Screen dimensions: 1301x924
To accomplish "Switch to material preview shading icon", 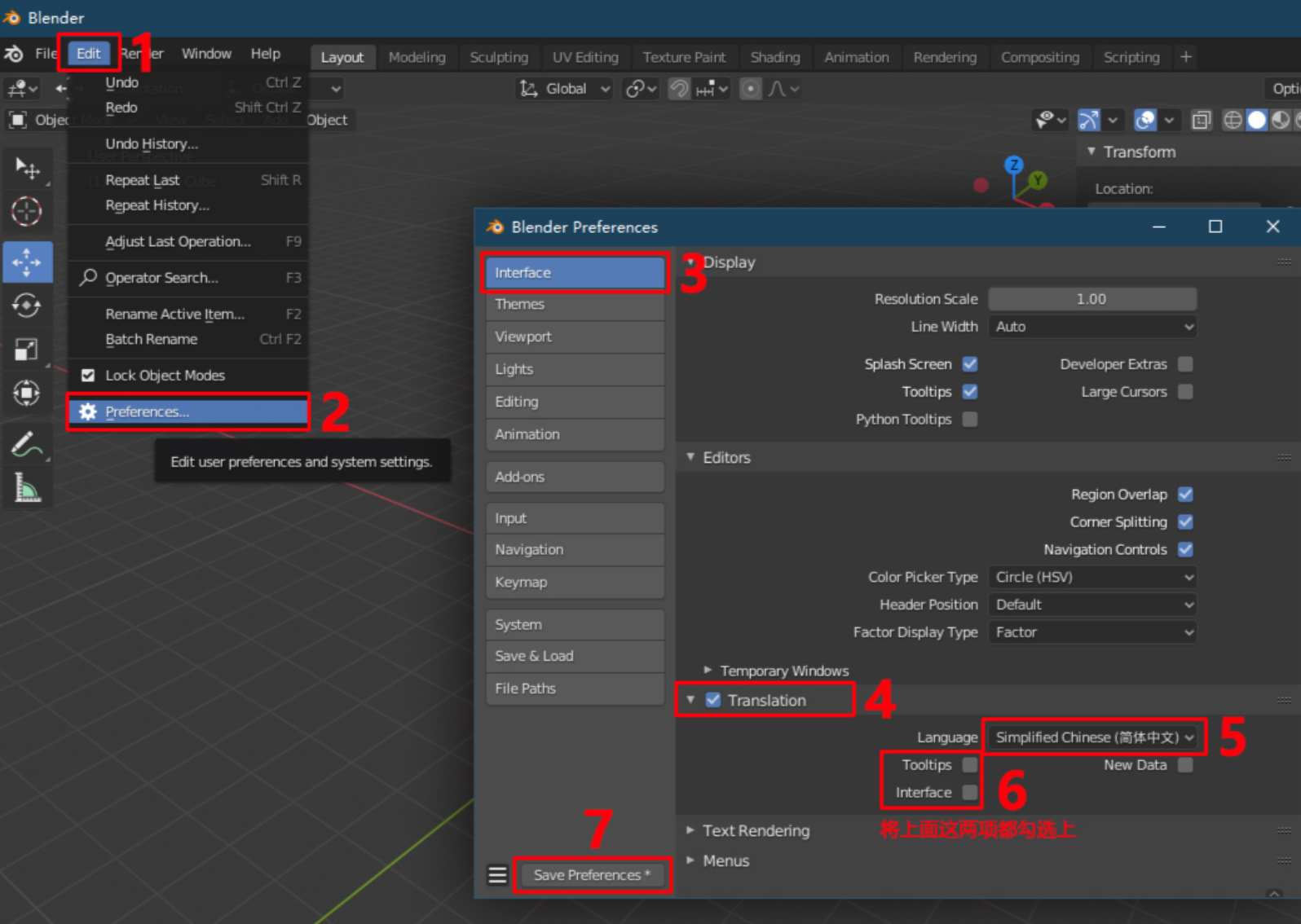I will [1280, 121].
